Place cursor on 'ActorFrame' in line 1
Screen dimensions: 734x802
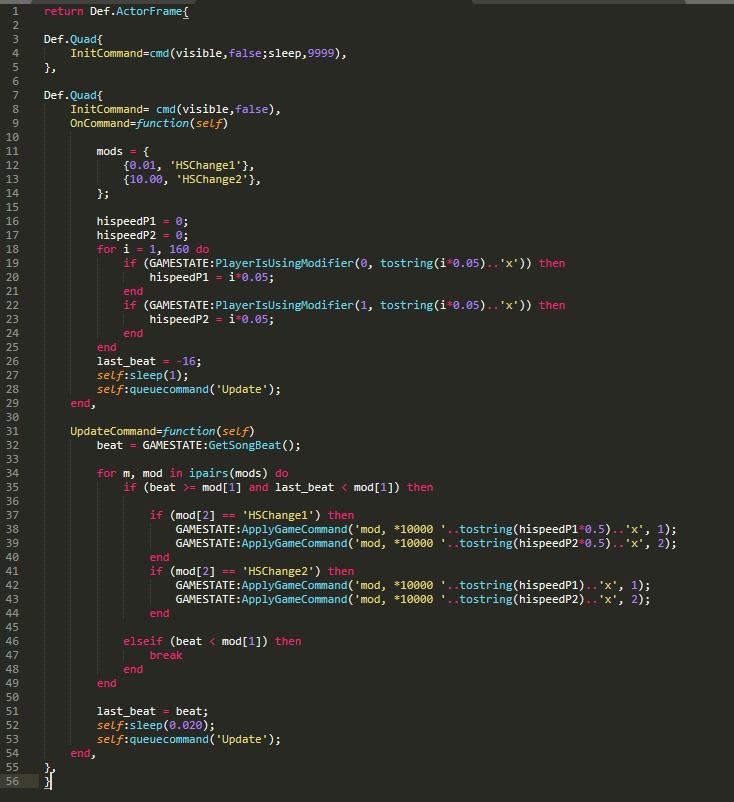pos(149,11)
